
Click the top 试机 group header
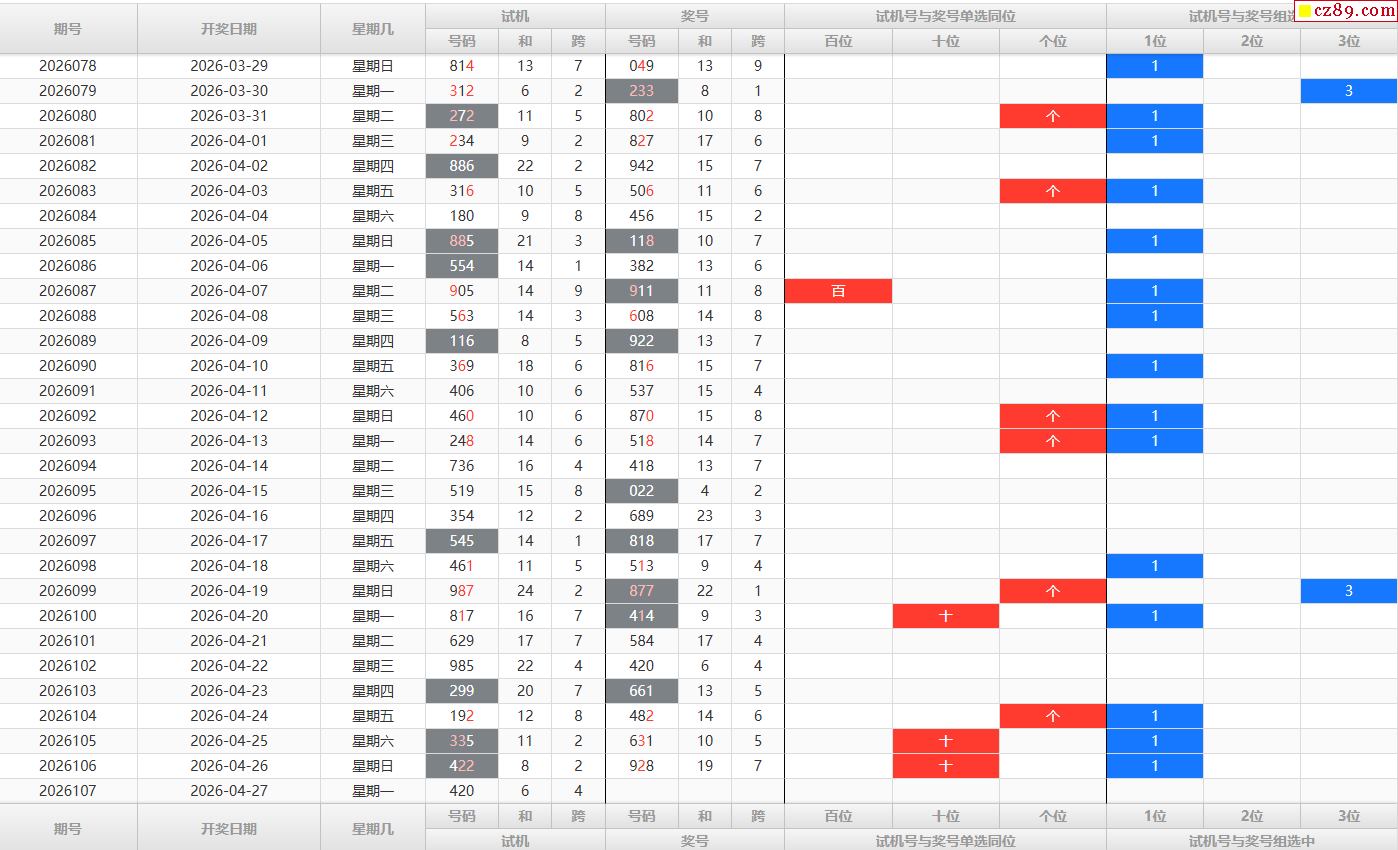(515, 16)
